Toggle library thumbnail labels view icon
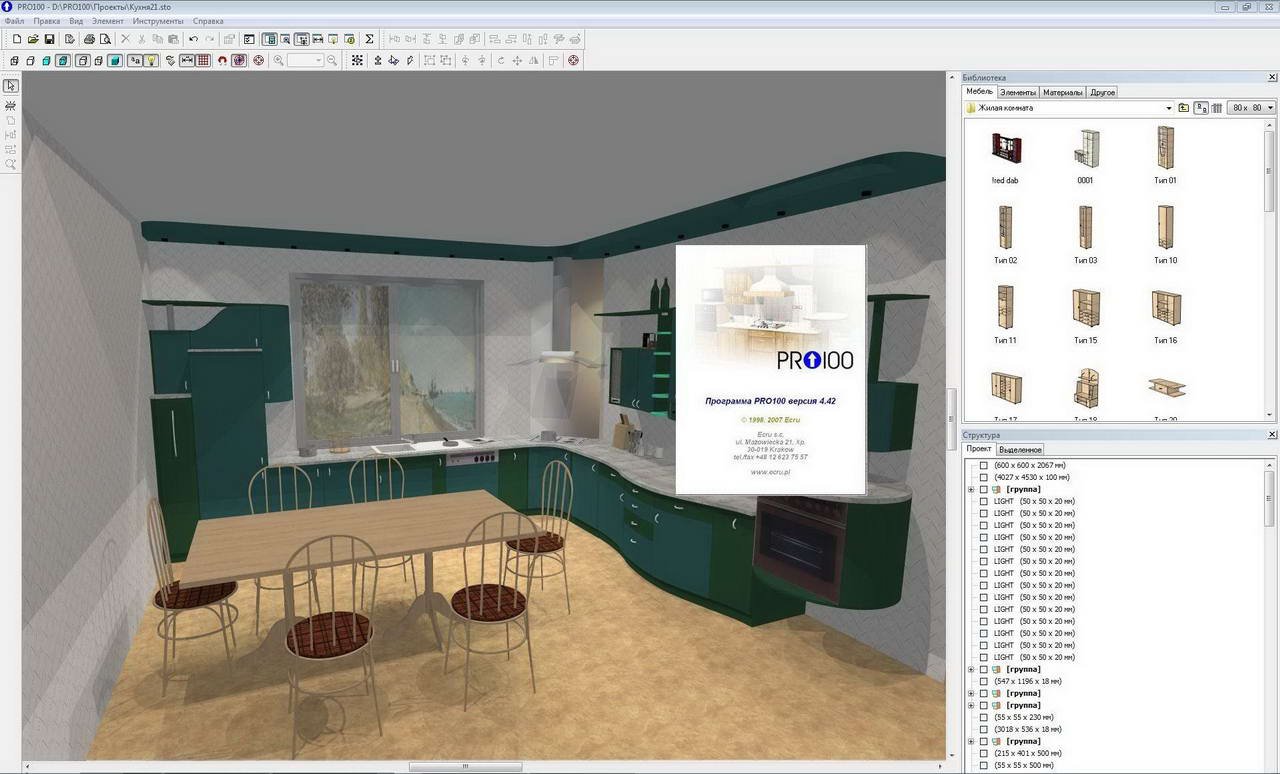 pos(1202,108)
